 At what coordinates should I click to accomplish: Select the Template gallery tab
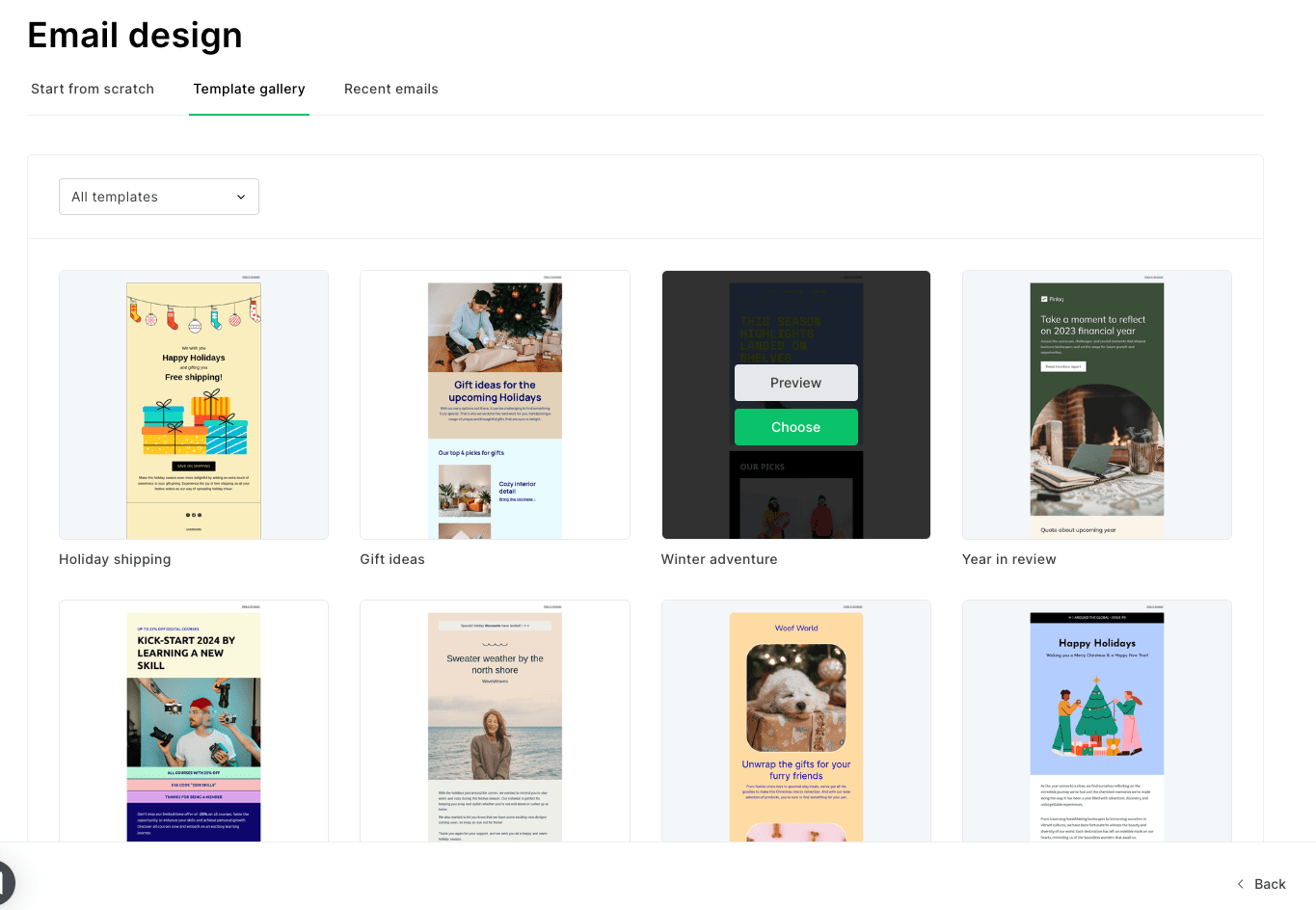click(249, 89)
